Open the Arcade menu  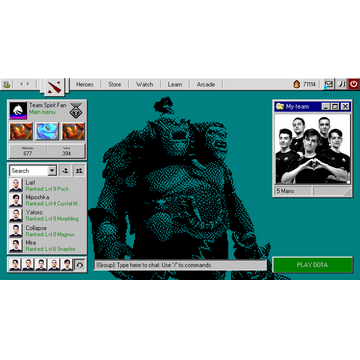[206, 84]
